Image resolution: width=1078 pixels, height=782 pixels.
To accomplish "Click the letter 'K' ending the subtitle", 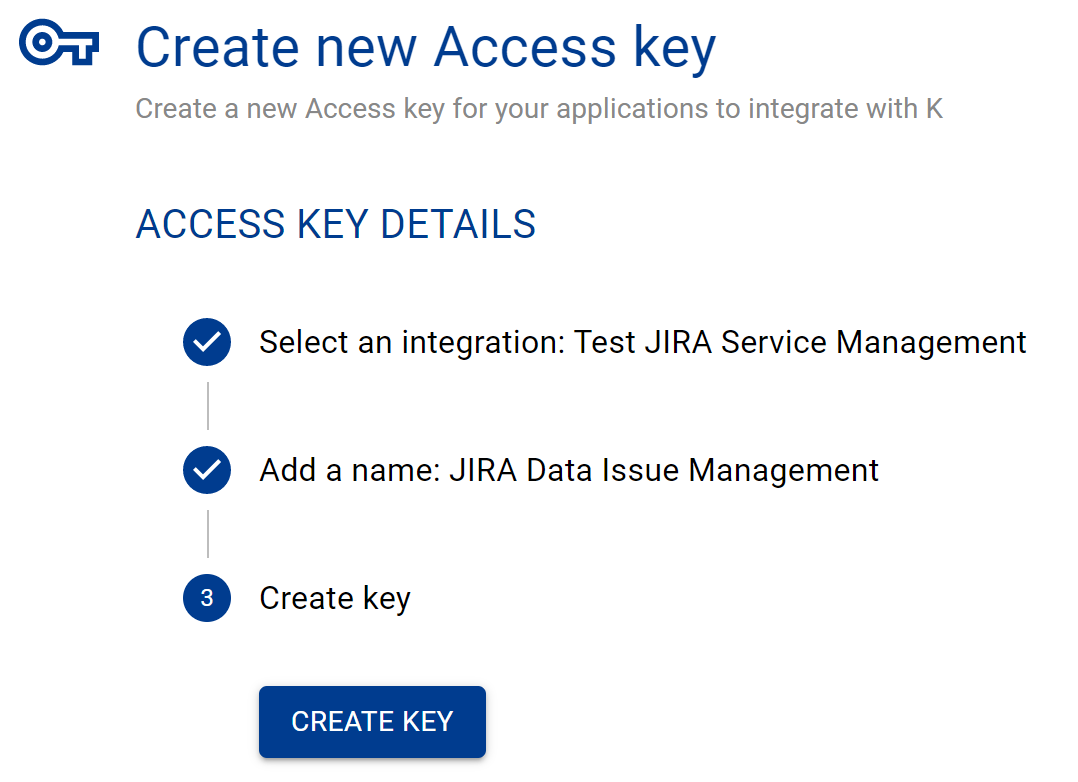I will click(932, 108).
